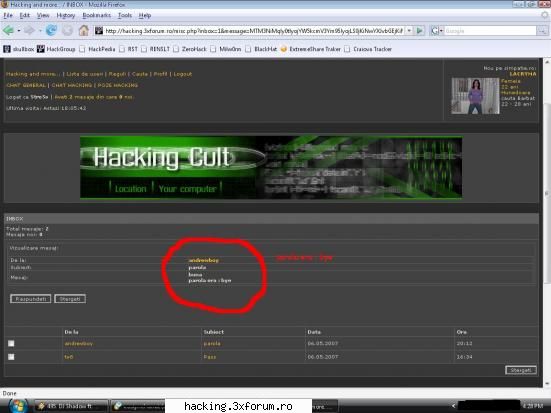This screenshot has height=413, width=551.
Task: Open the Craiova Tracker bookmark
Action: tap(368, 49)
